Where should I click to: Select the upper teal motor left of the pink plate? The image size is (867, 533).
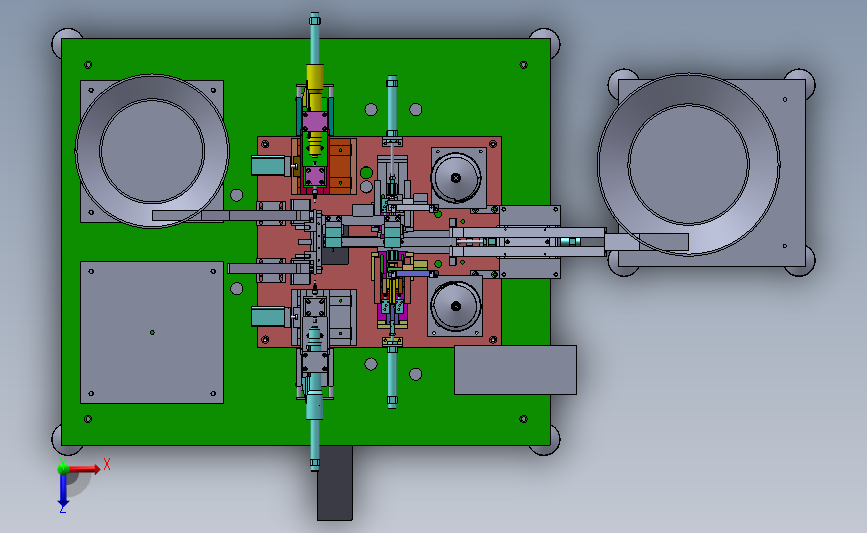(x=269, y=166)
